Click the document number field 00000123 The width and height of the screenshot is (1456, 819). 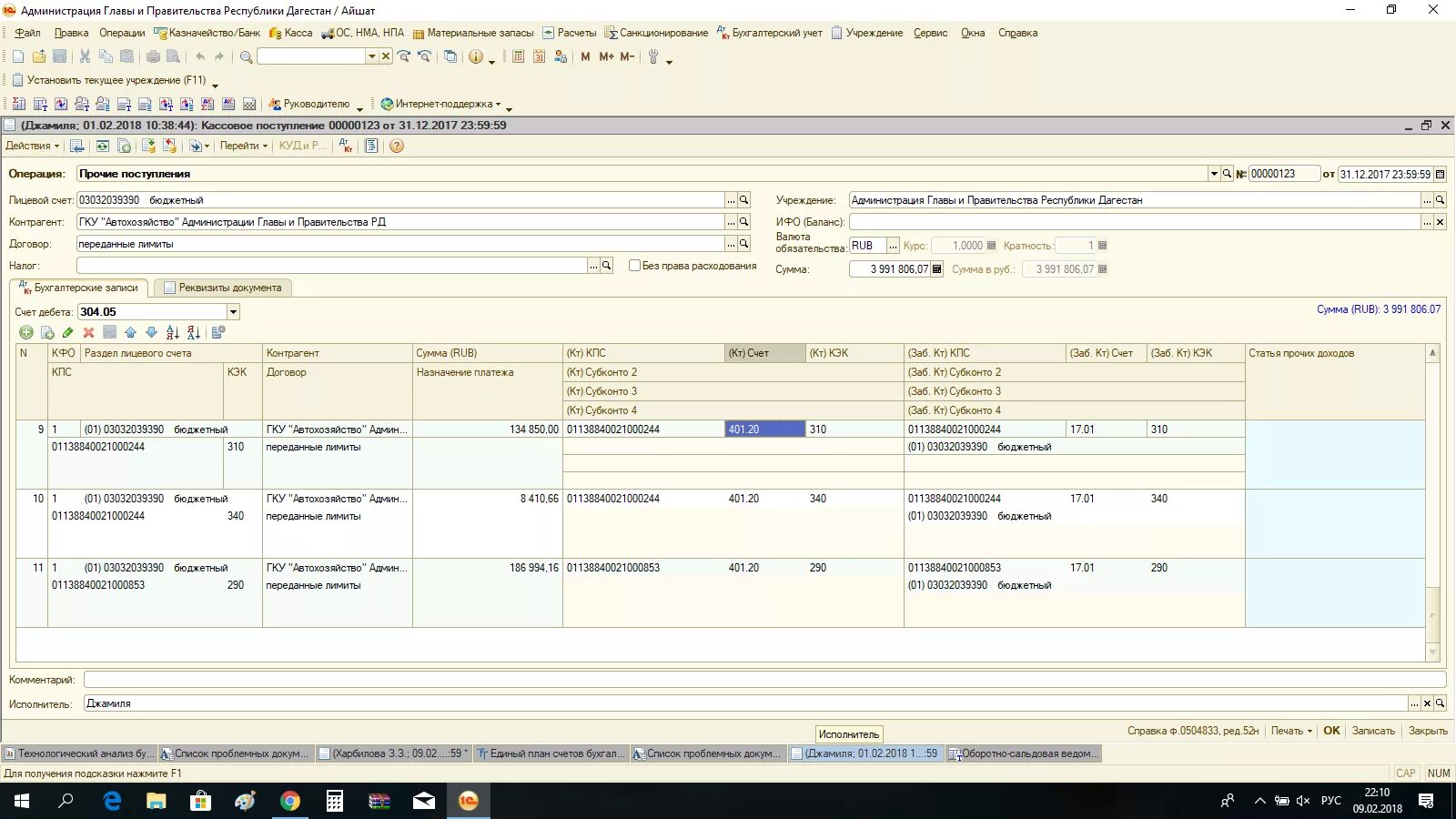[1283, 174]
